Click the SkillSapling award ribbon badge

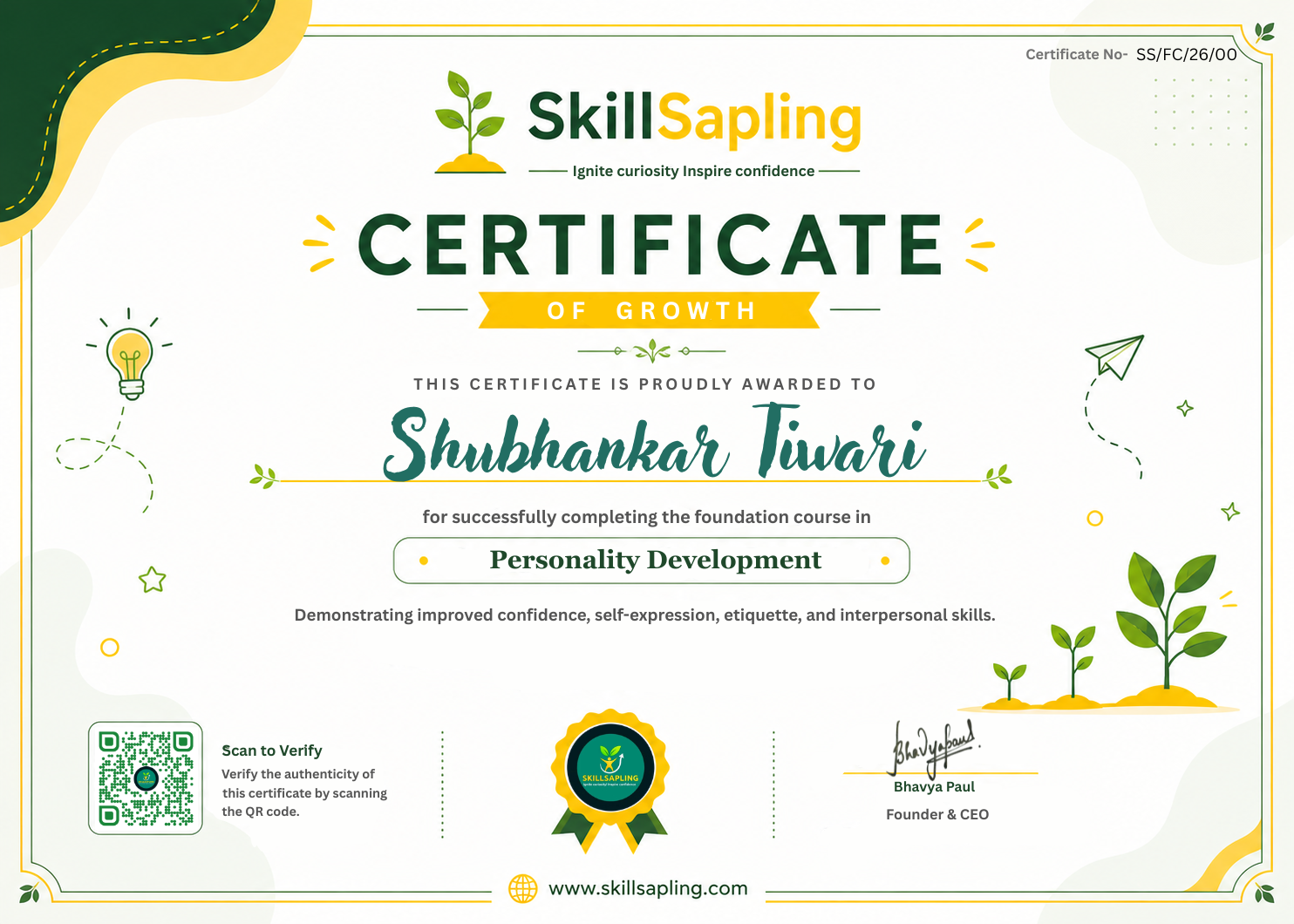click(610, 781)
